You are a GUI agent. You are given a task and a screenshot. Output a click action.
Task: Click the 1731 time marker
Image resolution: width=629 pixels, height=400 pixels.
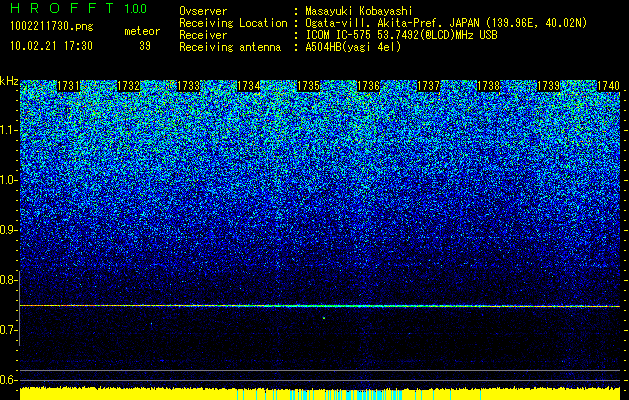point(68,86)
